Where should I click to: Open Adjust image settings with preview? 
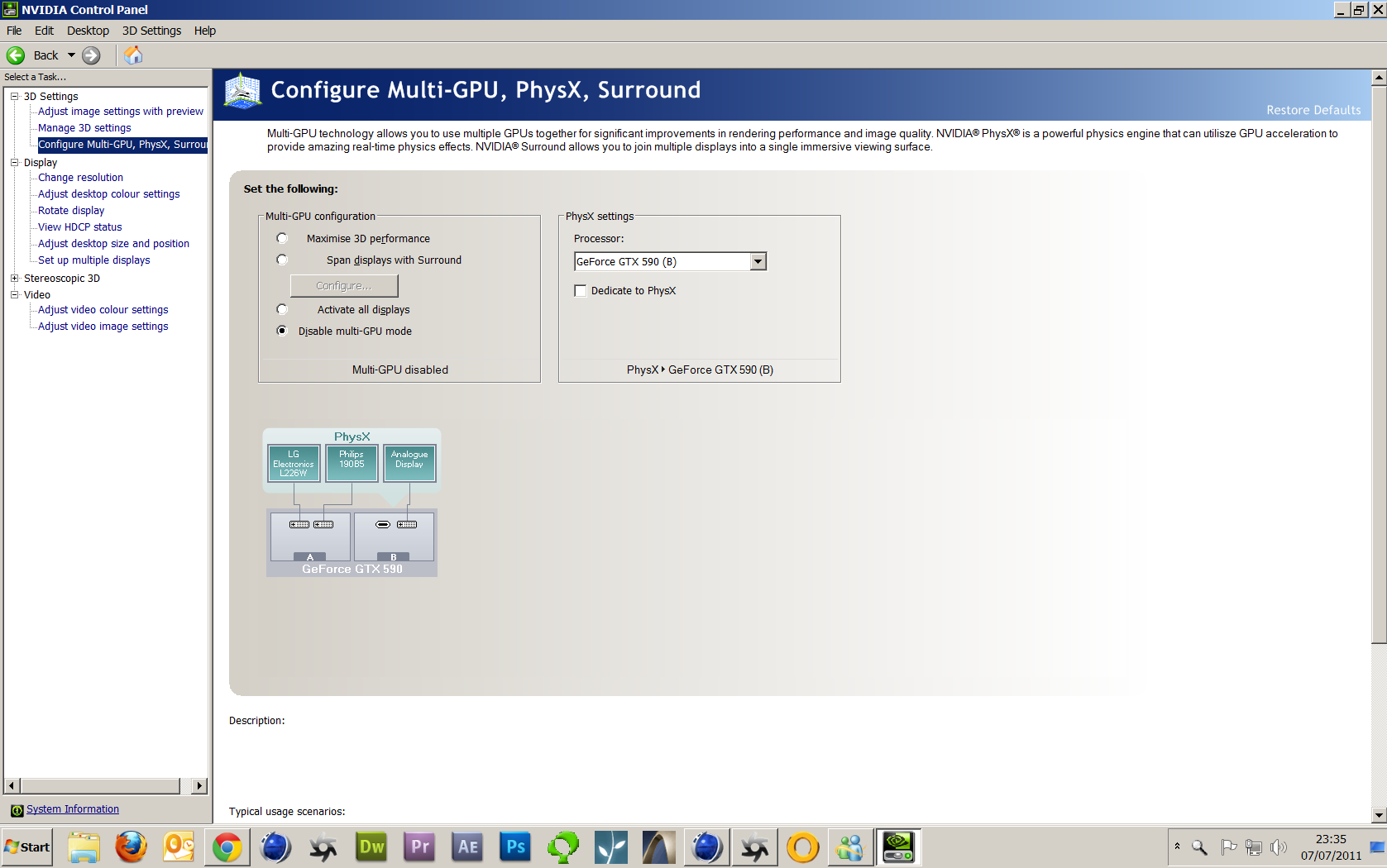pyautogui.click(x=121, y=112)
